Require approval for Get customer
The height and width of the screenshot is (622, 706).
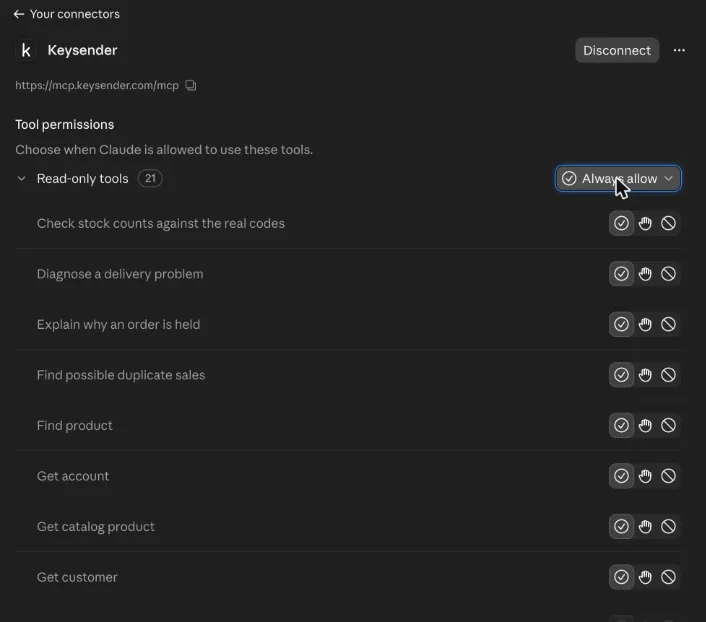(x=645, y=577)
